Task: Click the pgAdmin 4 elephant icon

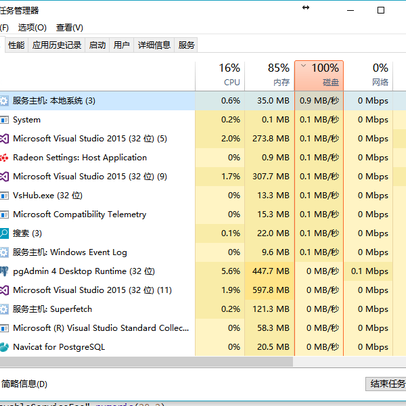Action: click(x=4, y=271)
